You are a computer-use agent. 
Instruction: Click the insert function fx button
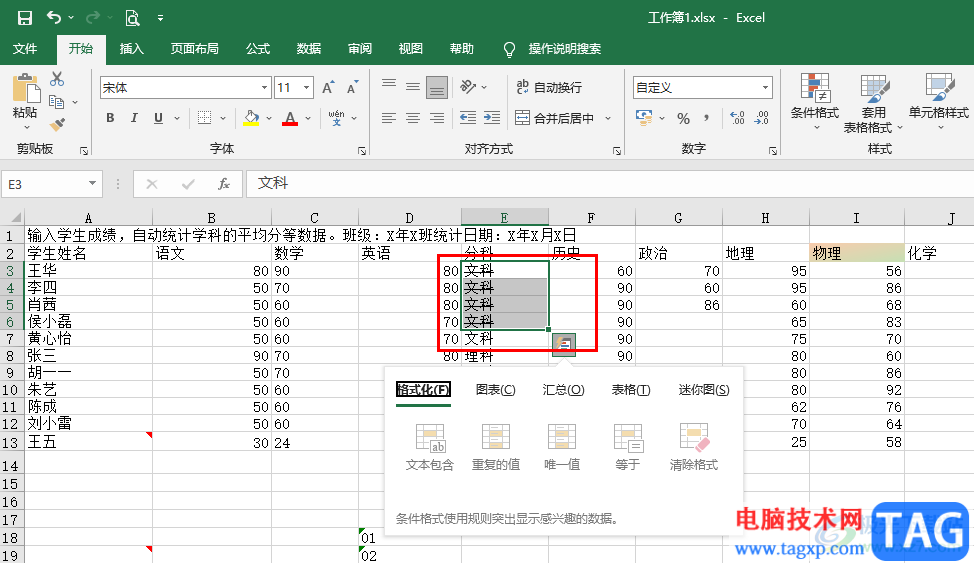click(x=224, y=184)
